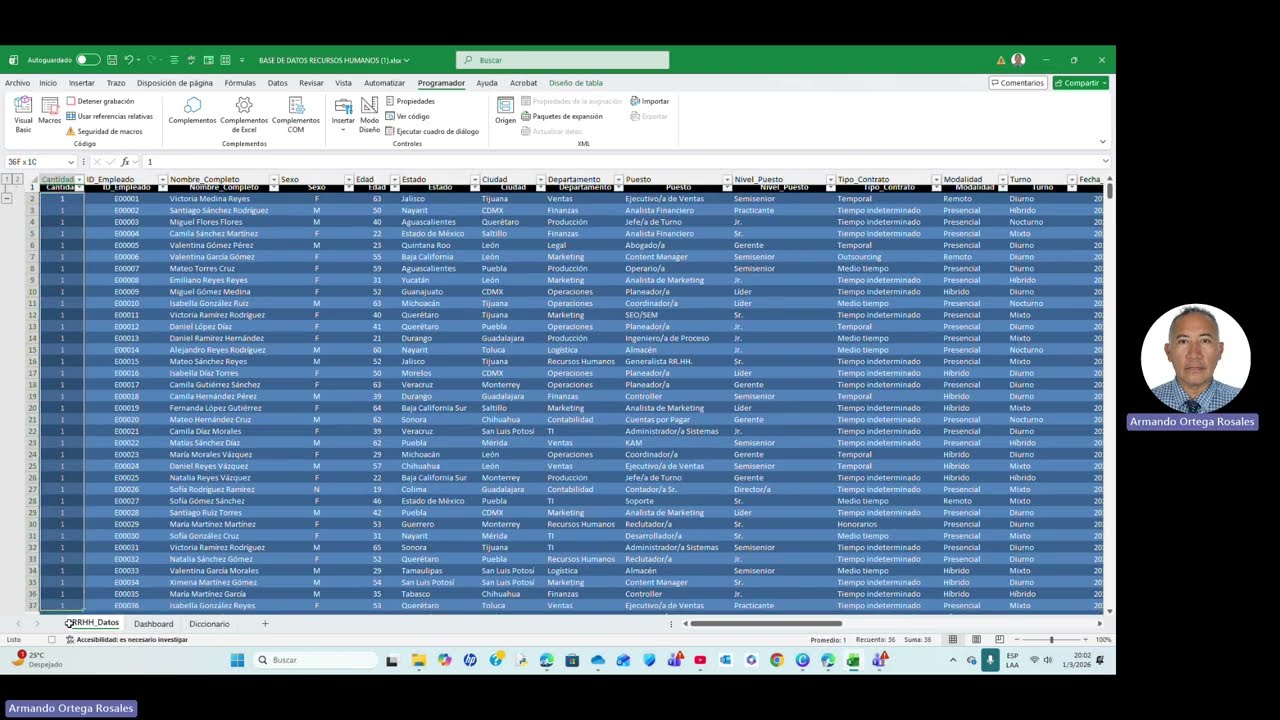This screenshot has width=1280, height=720.
Task: Collapse the outline group with the minus button
Action: tap(7, 199)
